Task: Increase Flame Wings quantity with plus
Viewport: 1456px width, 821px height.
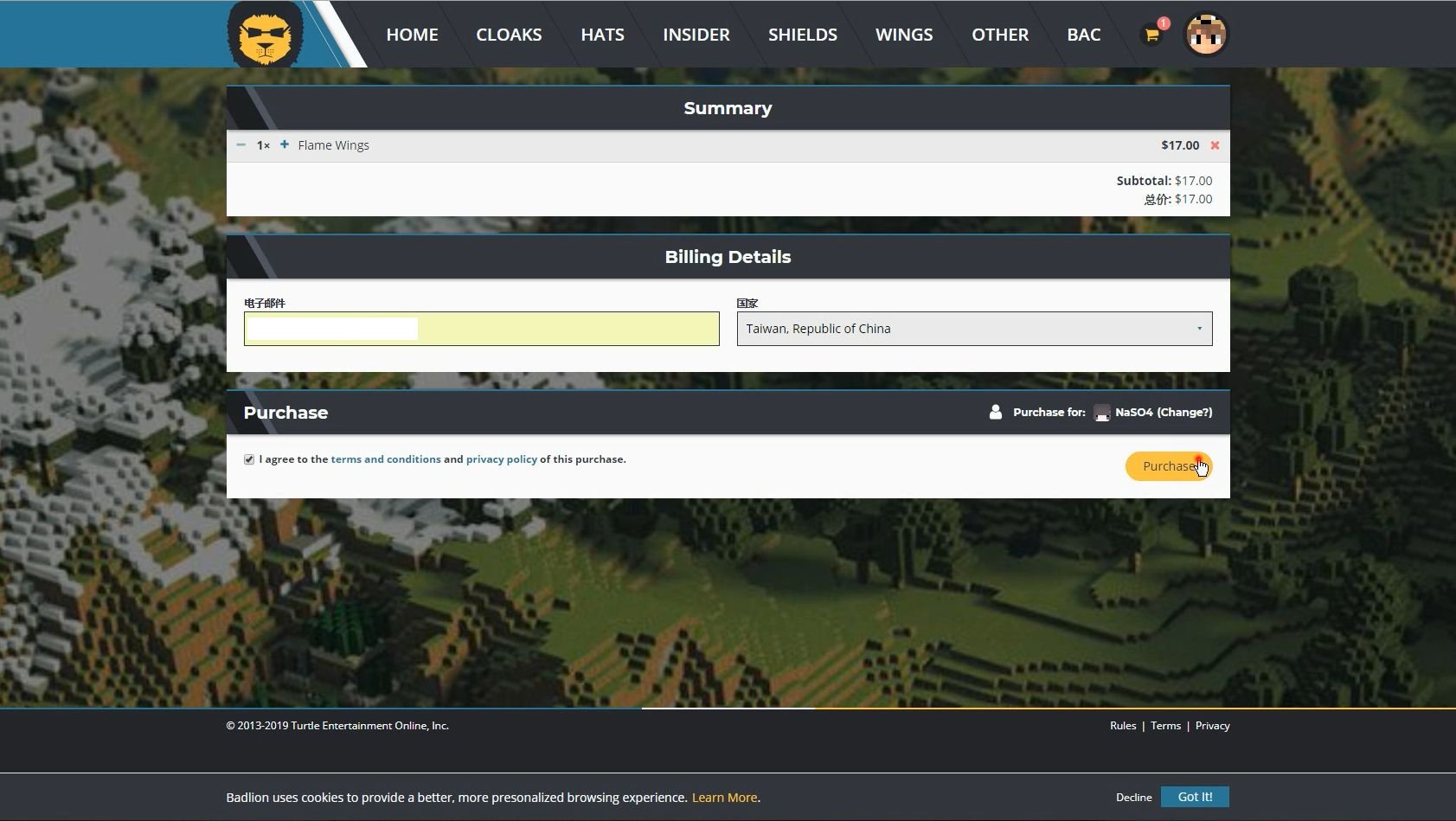Action: tap(285, 144)
